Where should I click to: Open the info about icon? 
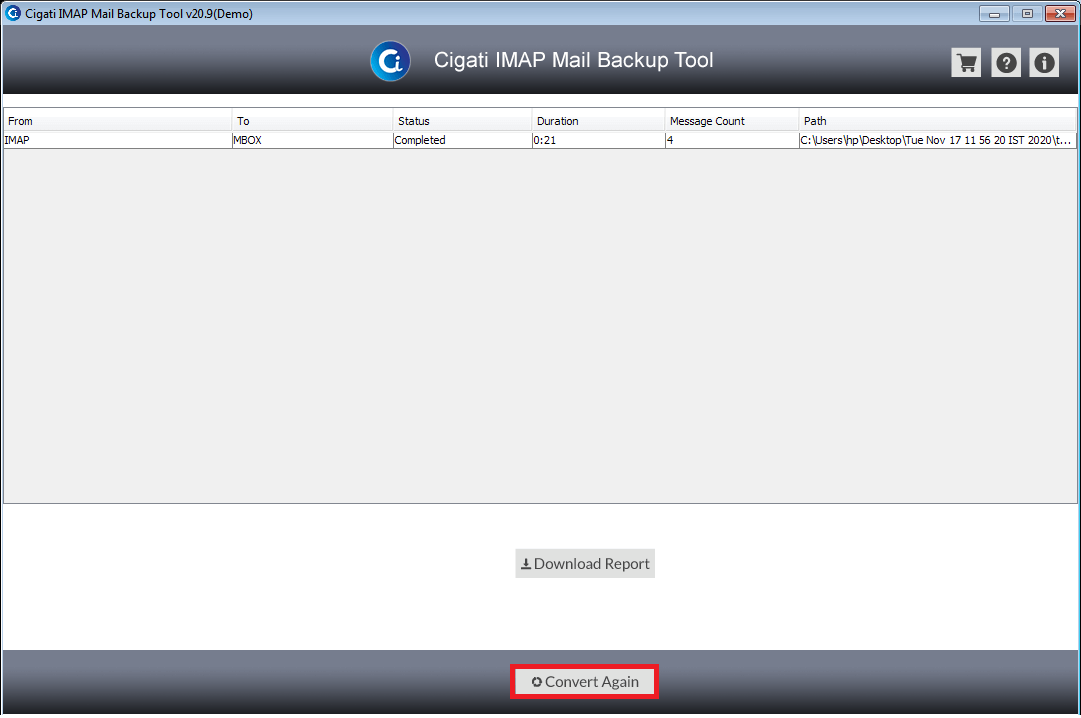pyautogui.click(x=1044, y=63)
